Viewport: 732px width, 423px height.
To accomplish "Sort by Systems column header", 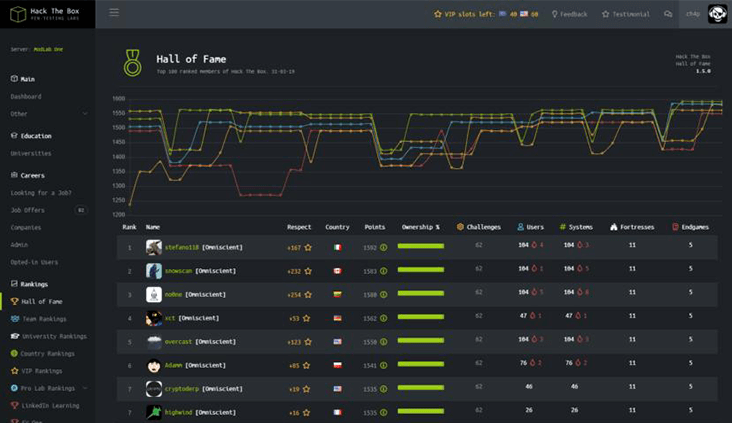I will click(x=576, y=227).
